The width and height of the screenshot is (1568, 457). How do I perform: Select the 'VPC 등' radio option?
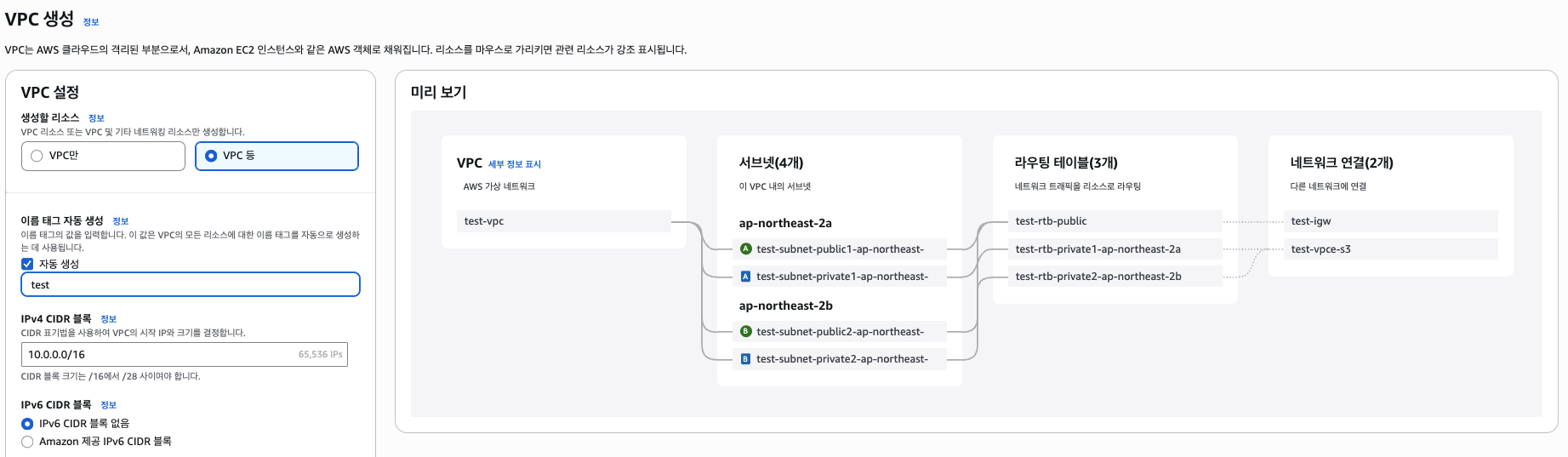coord(211,156)
